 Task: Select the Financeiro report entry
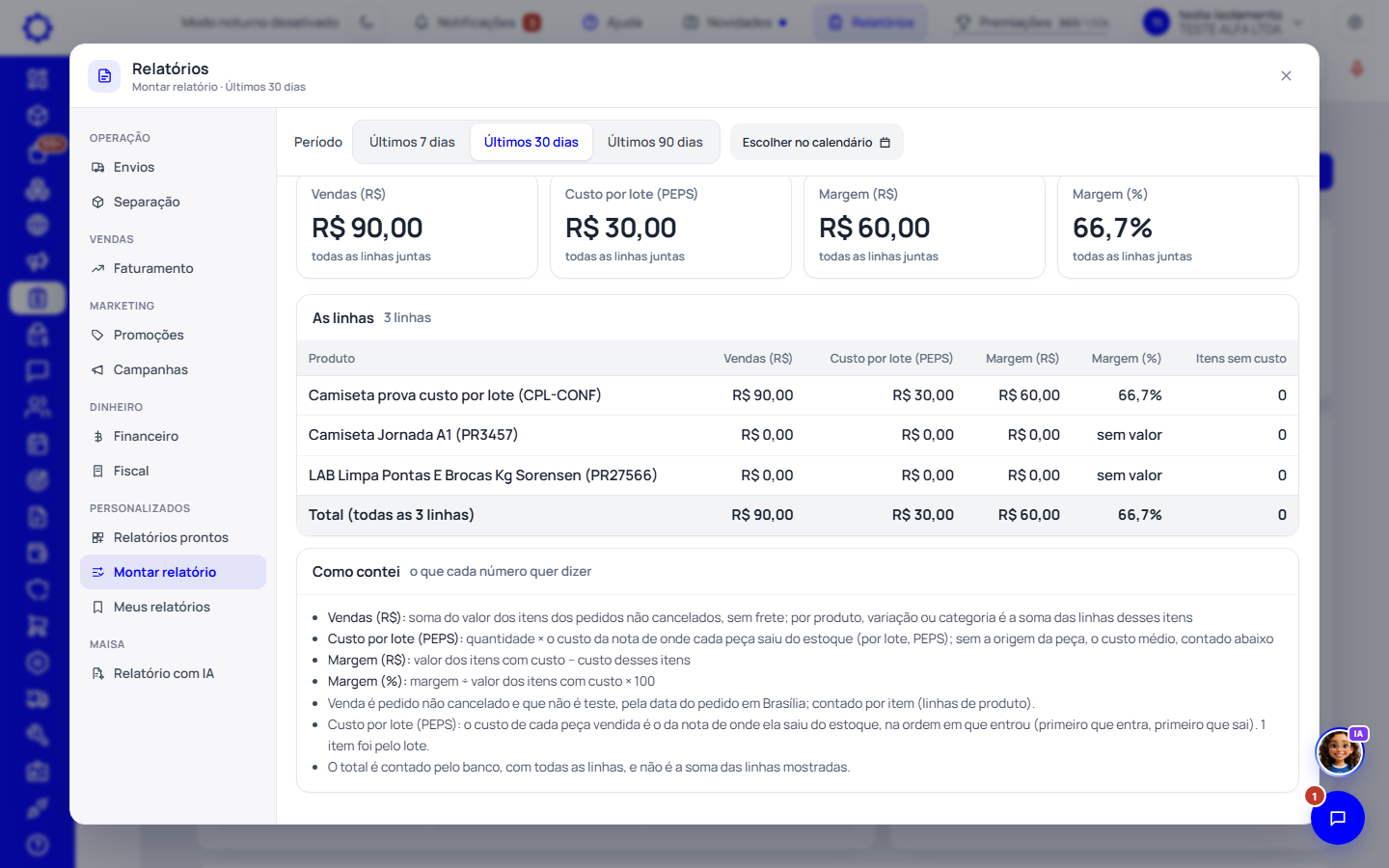(173, 436)
